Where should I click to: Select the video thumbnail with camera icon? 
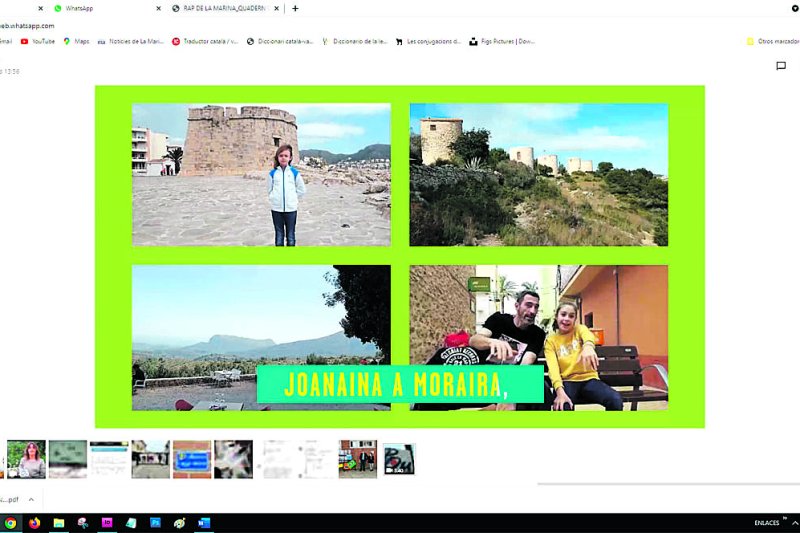click(x=399, y=459)
